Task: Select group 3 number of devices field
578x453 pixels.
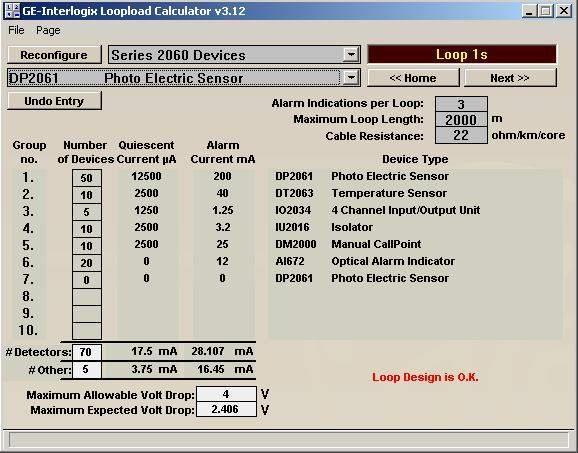Action: tap(87, 212)
